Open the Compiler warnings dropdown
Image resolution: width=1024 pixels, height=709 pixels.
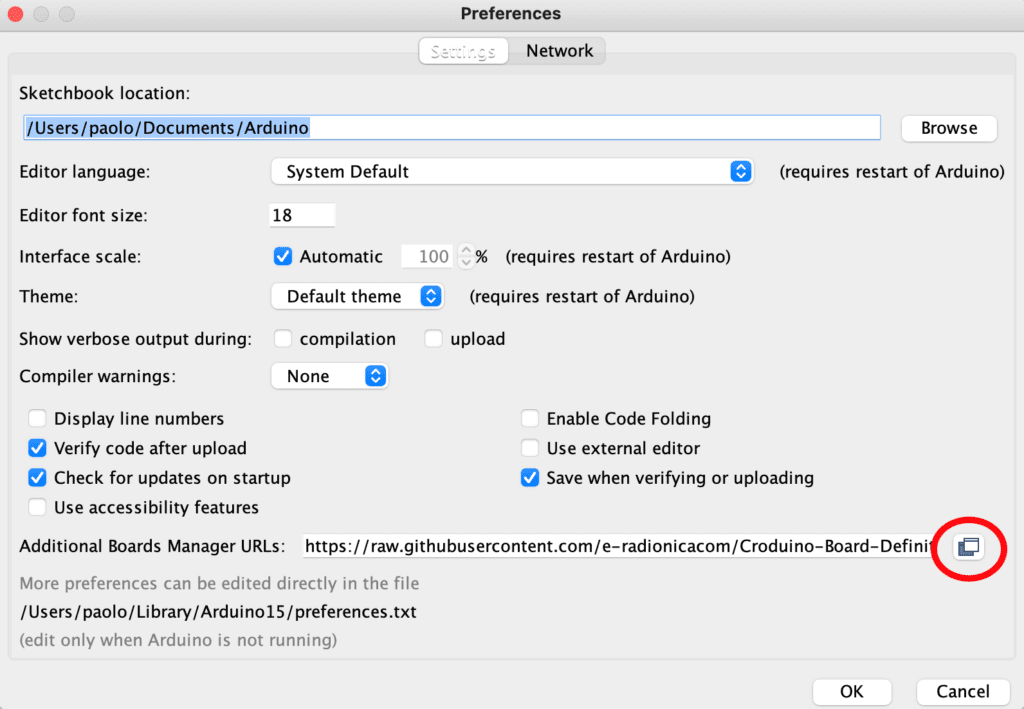(329, 376)
